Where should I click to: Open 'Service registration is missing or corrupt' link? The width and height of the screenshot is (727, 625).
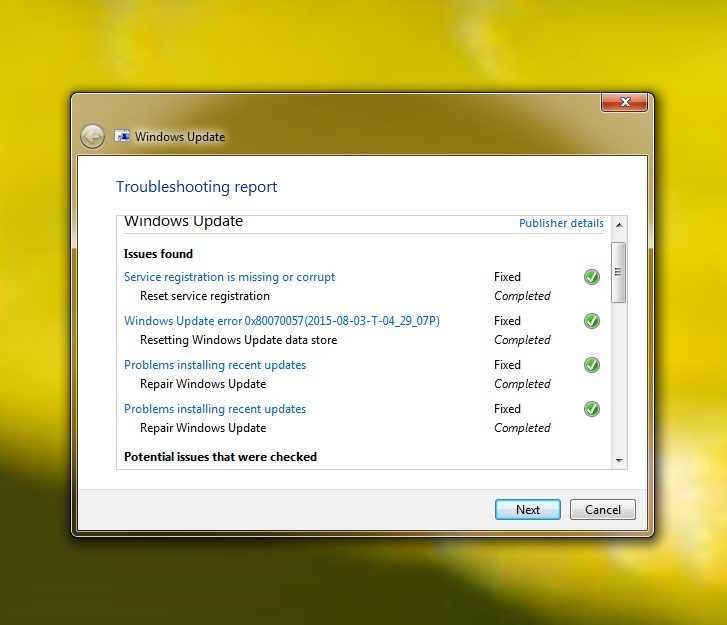(x=230, y=277)
